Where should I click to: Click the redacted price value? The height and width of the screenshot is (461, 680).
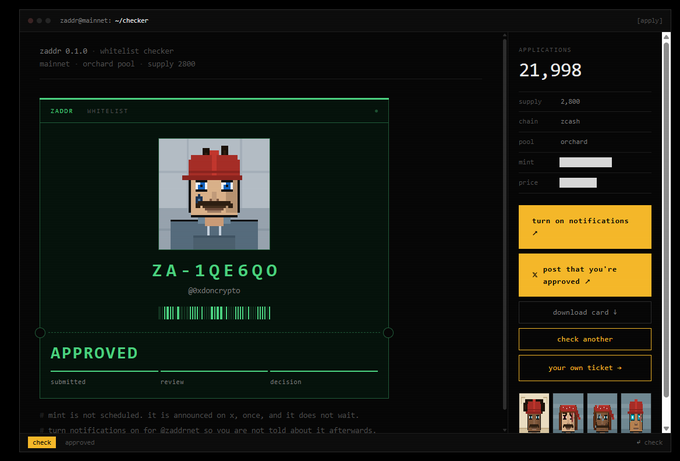click(x=578, y=183)
